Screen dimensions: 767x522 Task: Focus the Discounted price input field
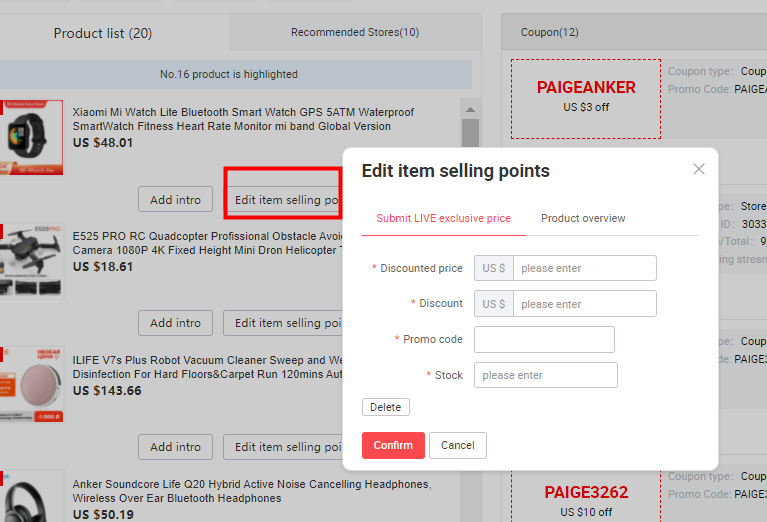coord(585,268)
